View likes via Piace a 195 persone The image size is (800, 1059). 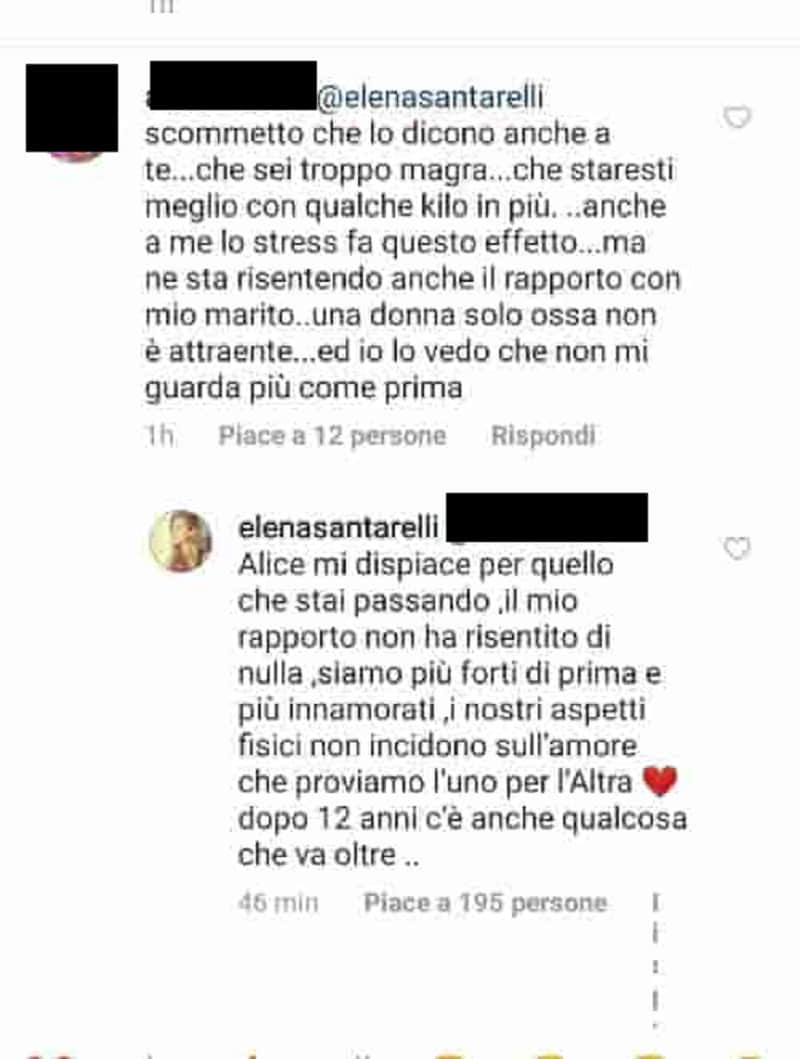pyautogui.click(x=485, y=903)
